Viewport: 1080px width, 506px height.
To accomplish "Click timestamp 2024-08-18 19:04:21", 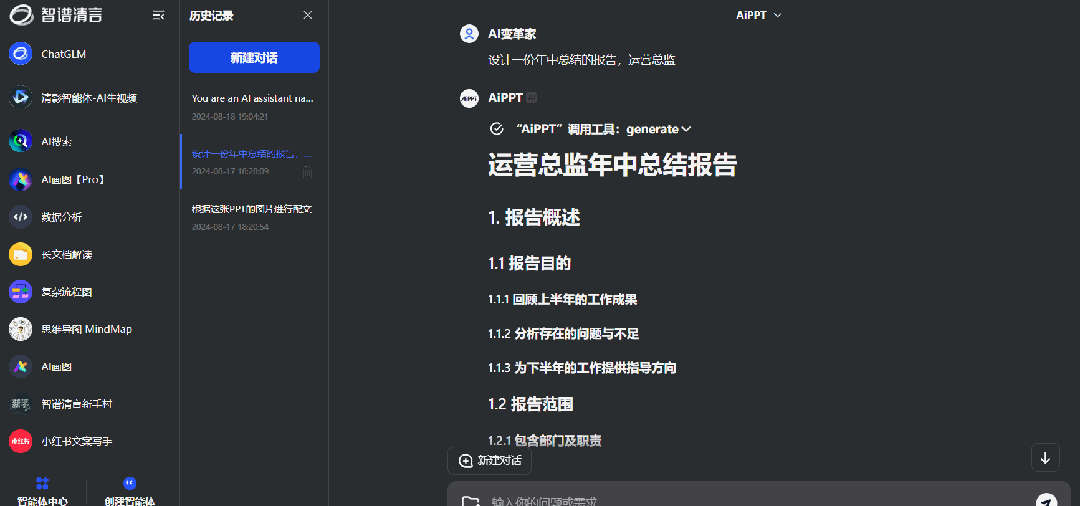I will pos(230,116).
